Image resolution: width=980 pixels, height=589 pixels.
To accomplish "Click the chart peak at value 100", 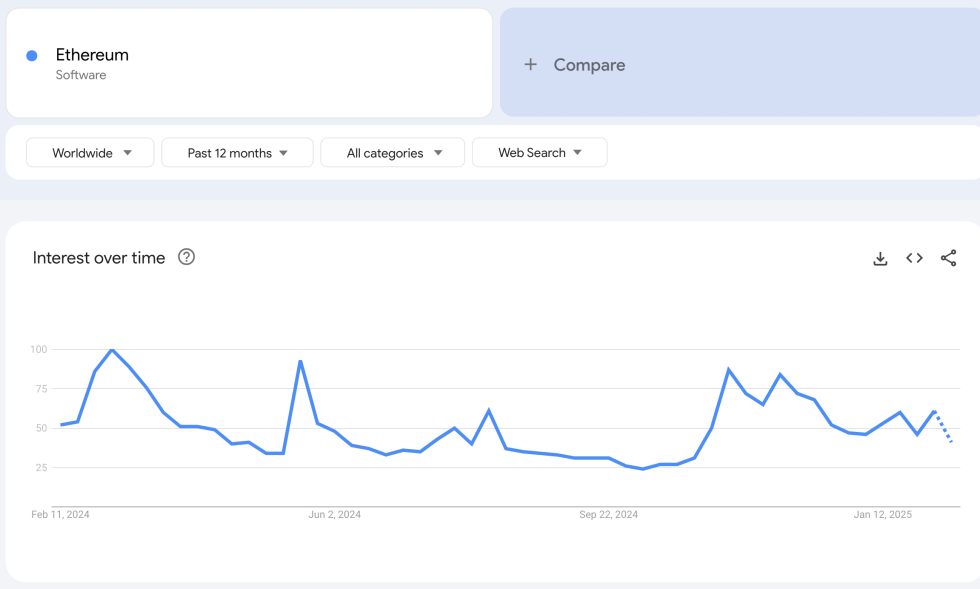I will (111, 350).
